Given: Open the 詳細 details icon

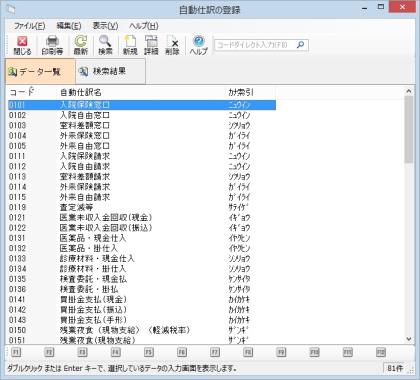Looking at the screenshot, I should click(151, 45).
